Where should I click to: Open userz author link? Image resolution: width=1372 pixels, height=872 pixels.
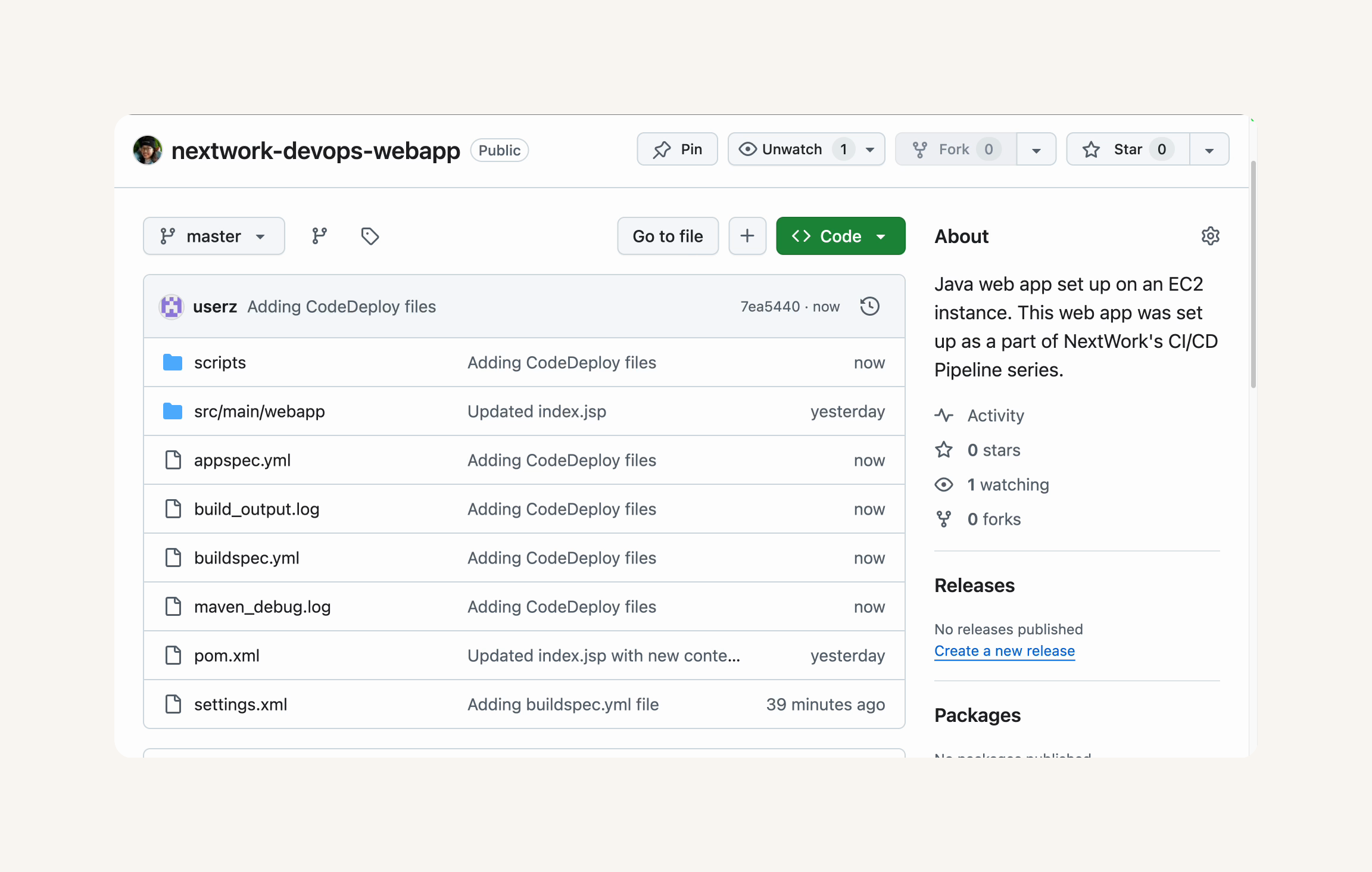pyautogui.click(x=215, y=307)
